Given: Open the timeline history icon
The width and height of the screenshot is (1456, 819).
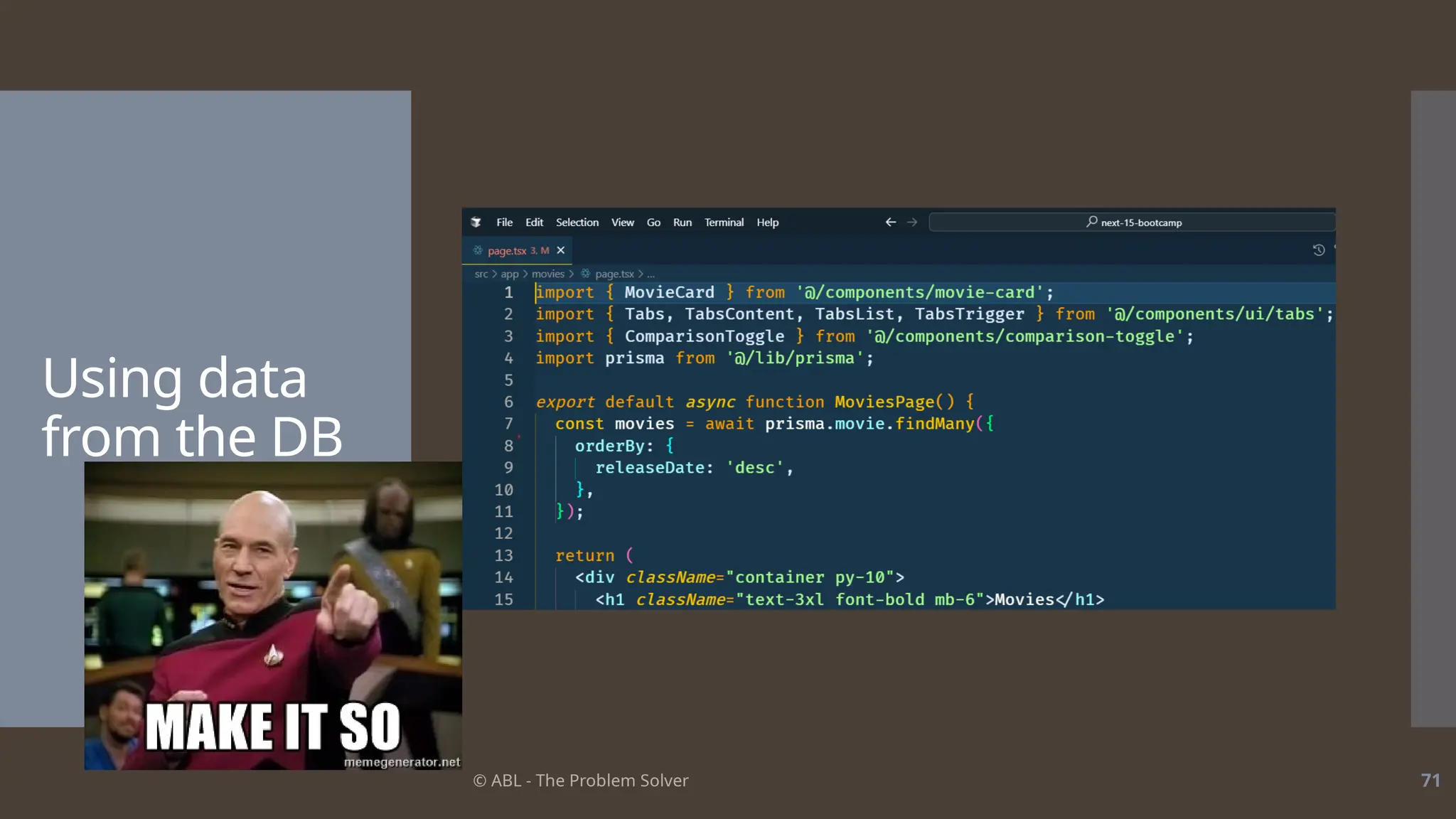Looking at the screenshot, I should 1318,250.
